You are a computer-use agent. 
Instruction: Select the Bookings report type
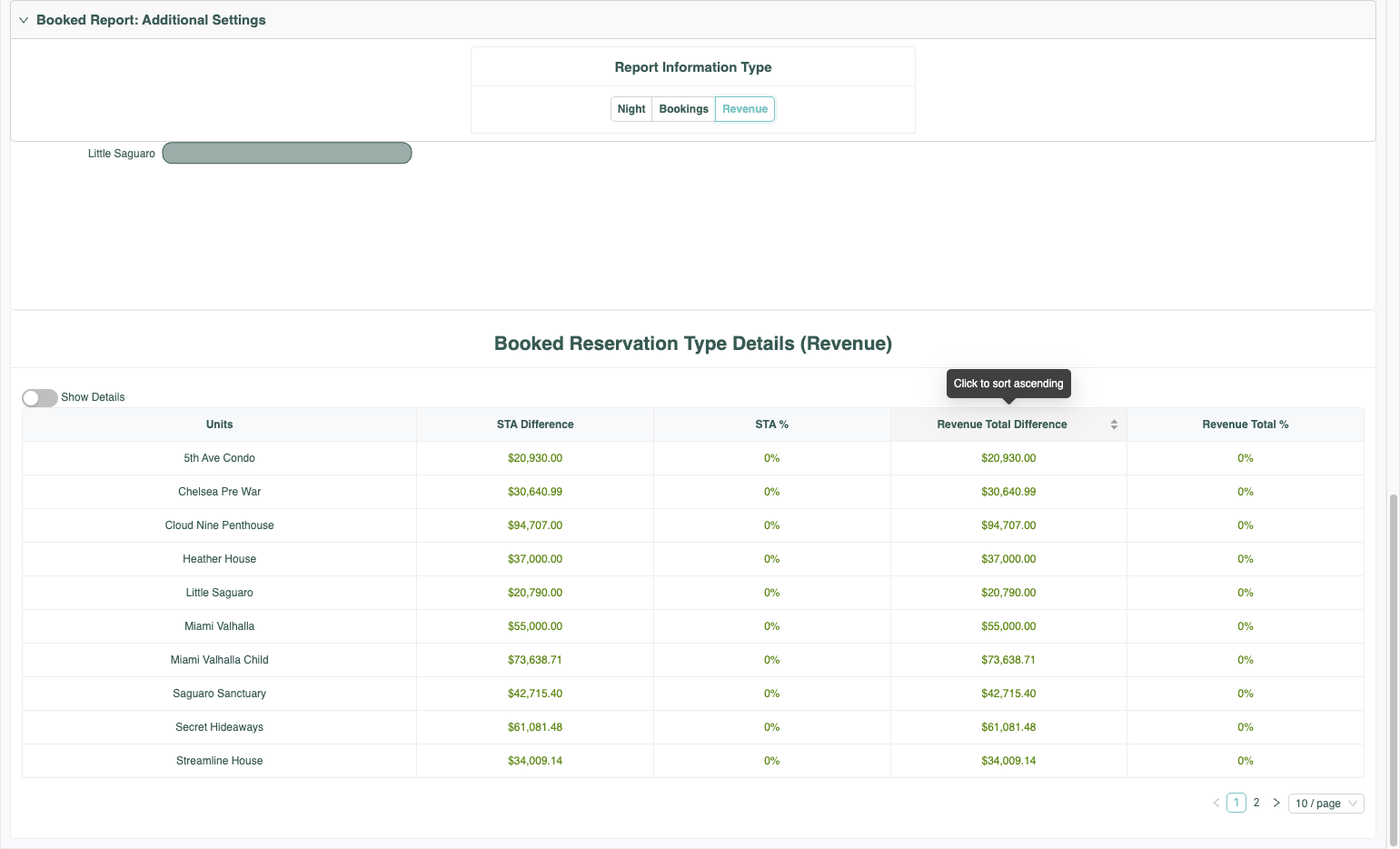click(683, 109)
